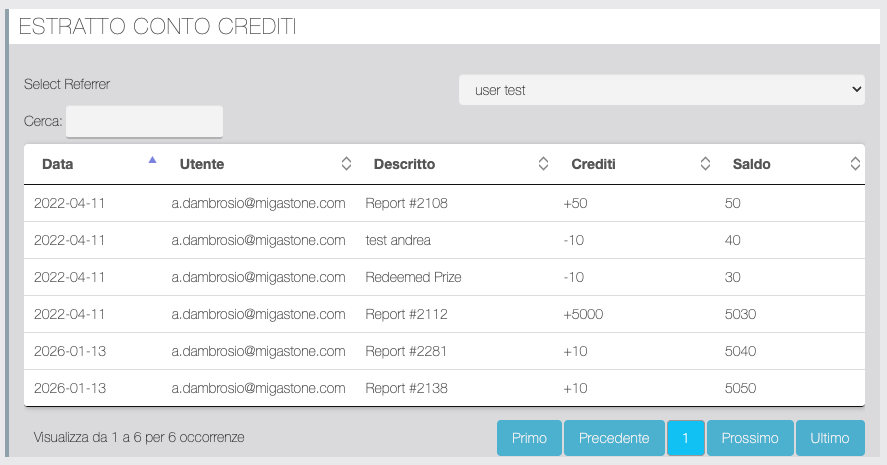The image size is (887, 465).
Task: Focus the Cerca search field
Action: 144,122
